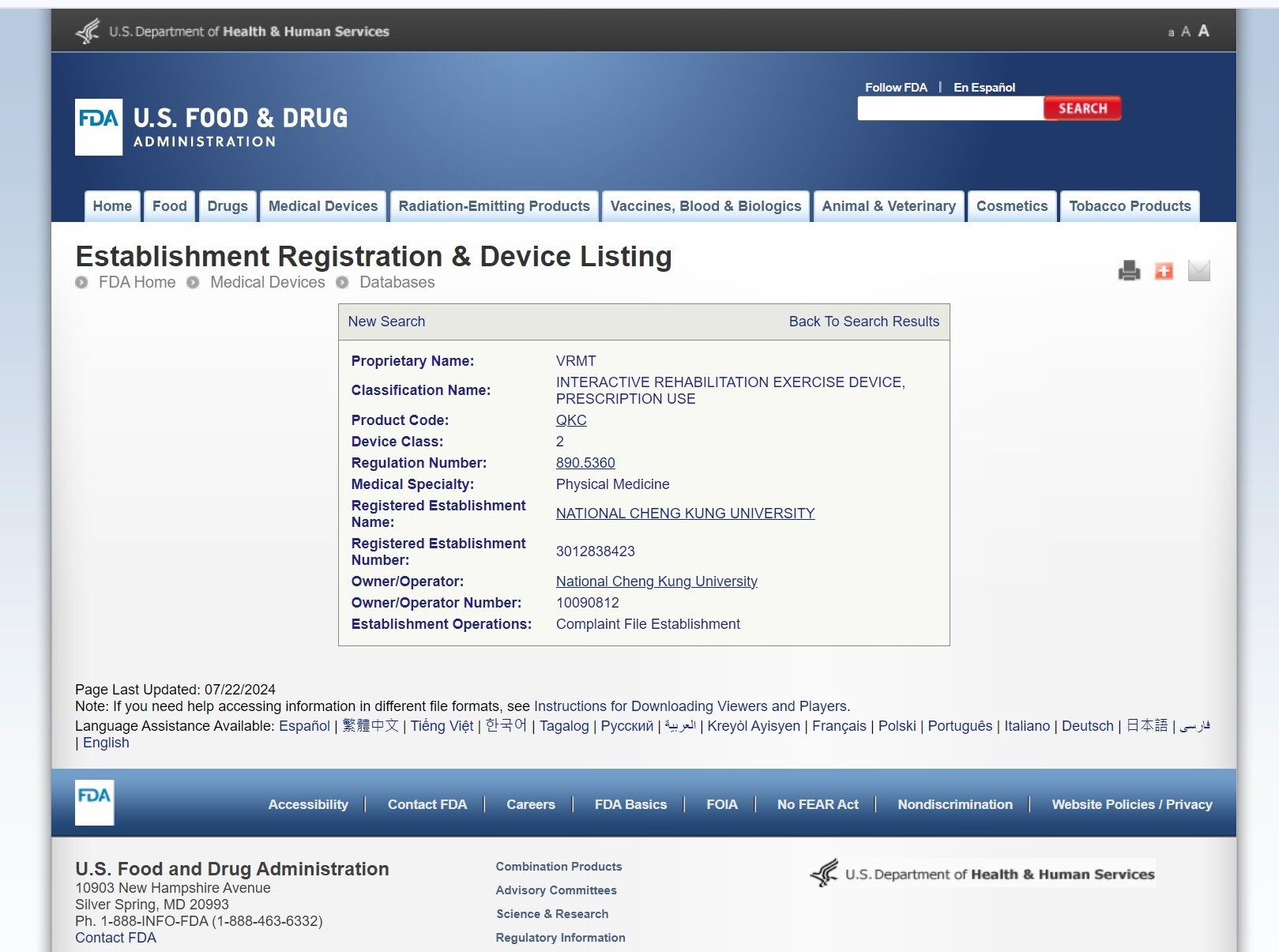Click the FDA Home breadcrumb
The width and height of the screenshot is (1279, 952).
coord(137,282)
